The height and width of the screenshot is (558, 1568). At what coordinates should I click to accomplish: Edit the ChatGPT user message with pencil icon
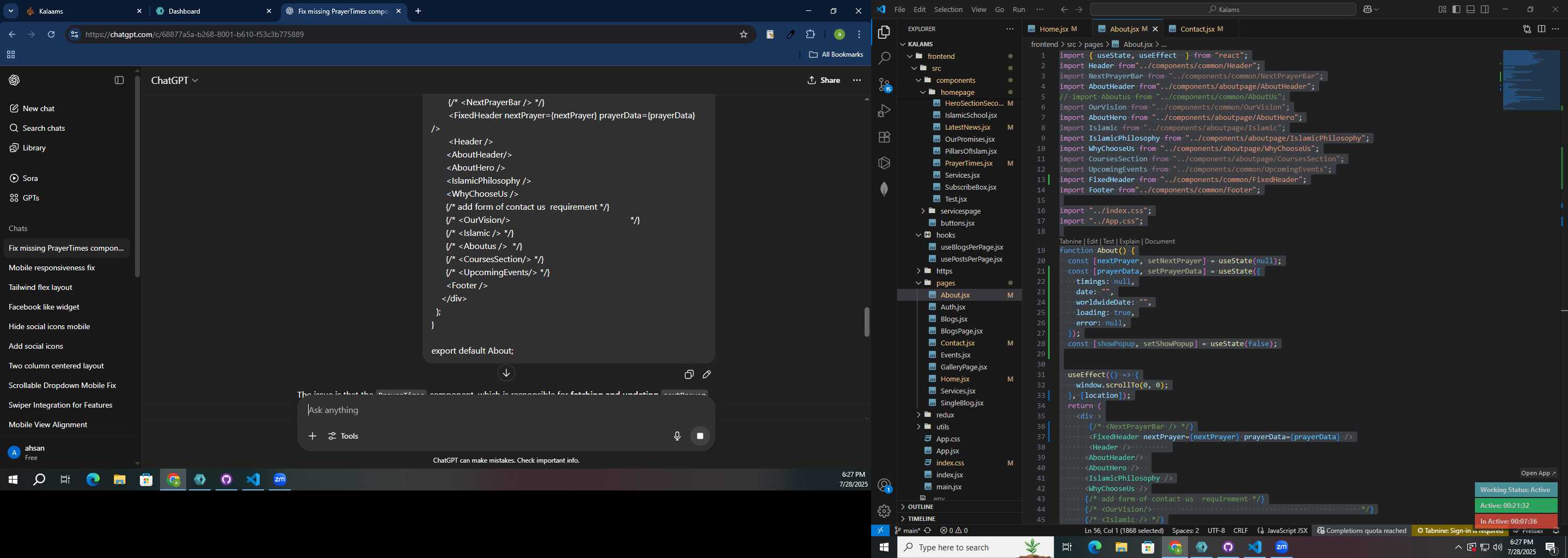click(707, 375)
